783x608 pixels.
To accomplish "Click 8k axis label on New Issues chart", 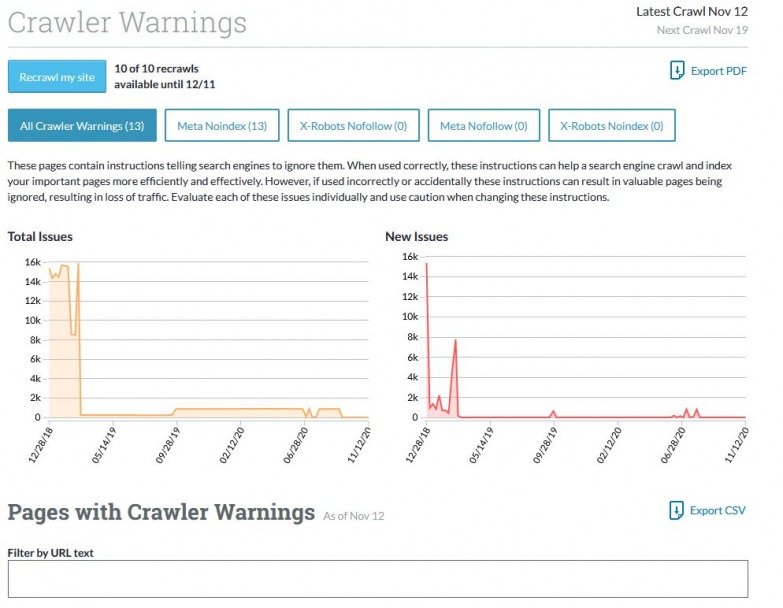I will pos(412,337).
